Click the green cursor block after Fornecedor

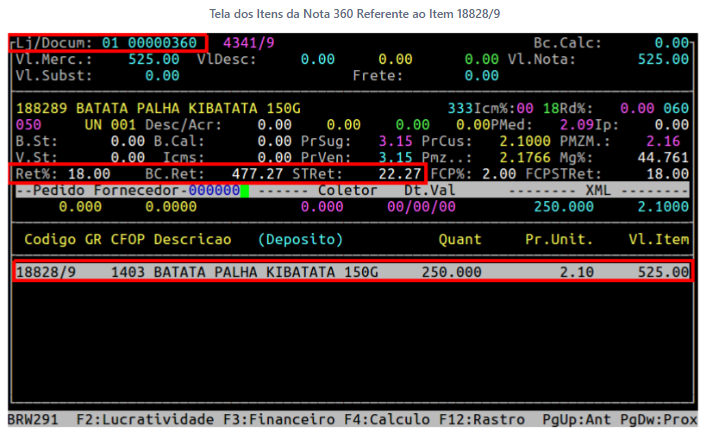point(244,190)
